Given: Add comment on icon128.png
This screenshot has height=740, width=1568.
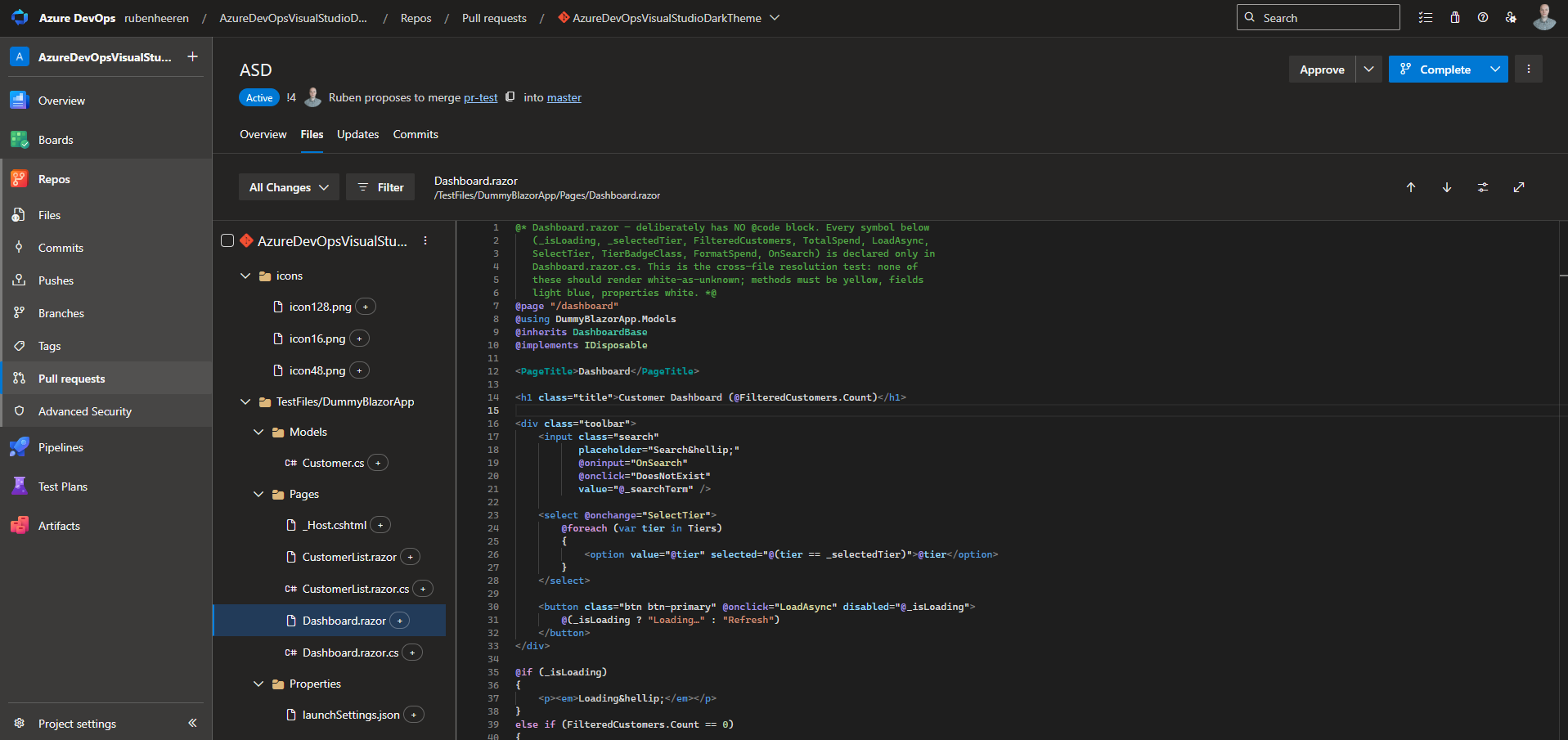Looking at the screenshot, I should click(366, 307).
